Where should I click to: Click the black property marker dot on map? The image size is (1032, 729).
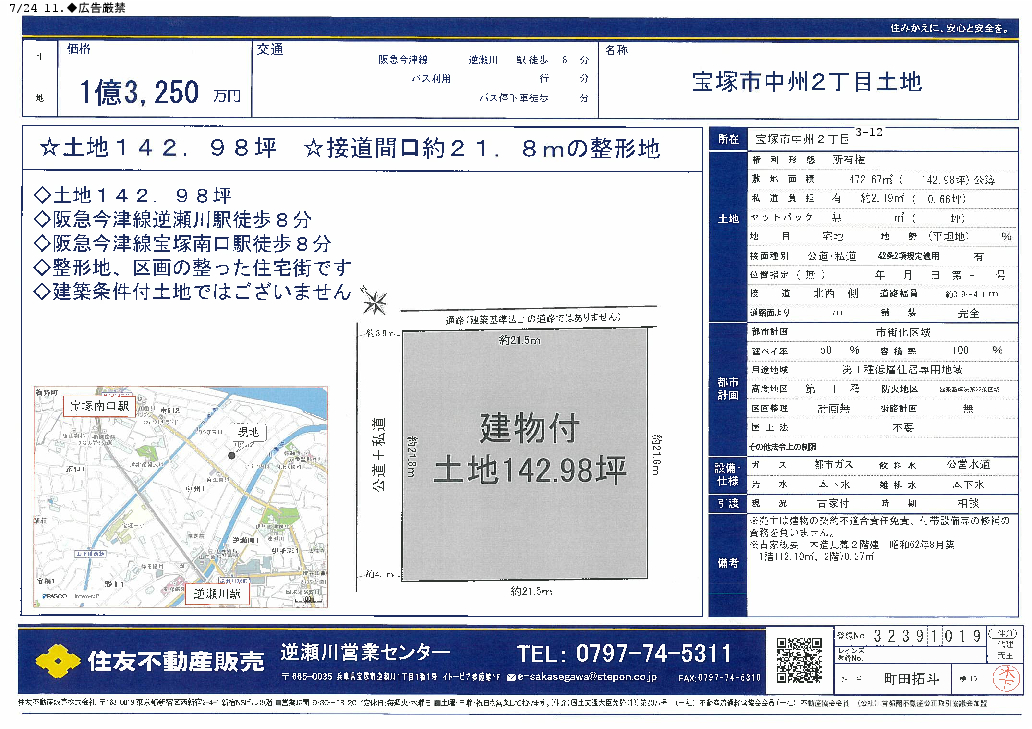(232, 456)
